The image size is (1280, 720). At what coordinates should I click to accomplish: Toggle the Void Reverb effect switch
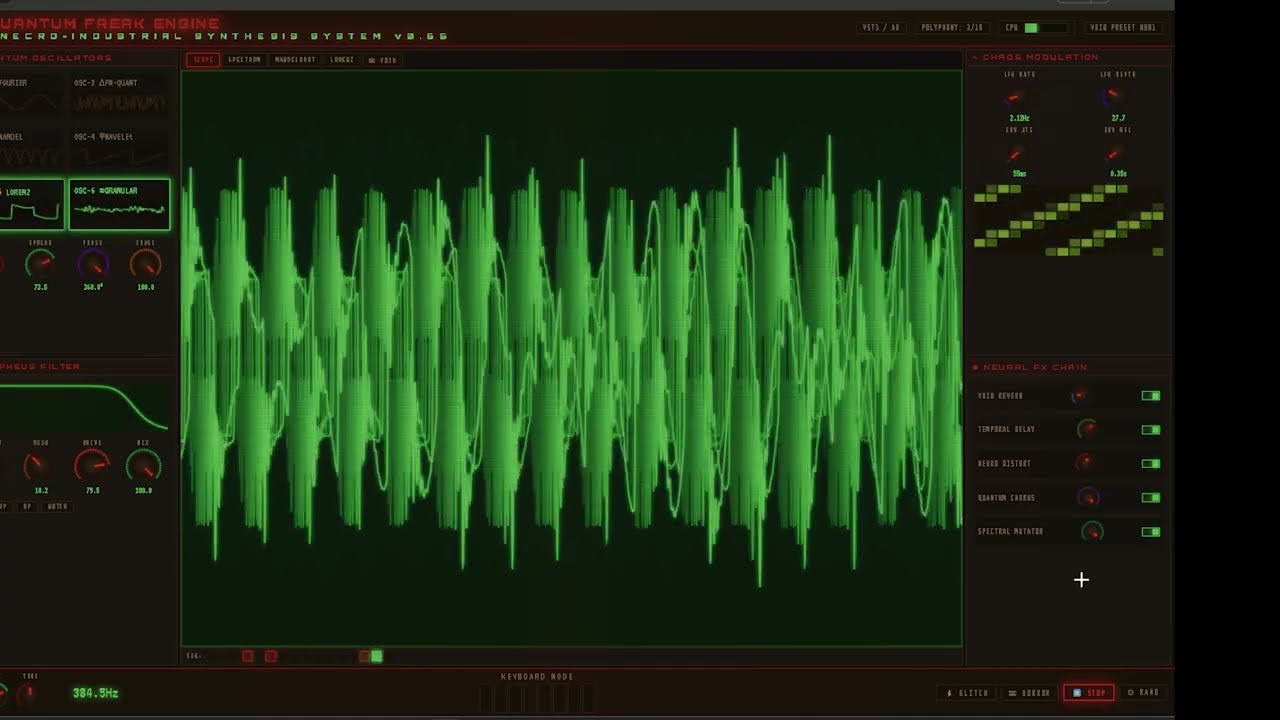[x=1151, y=396]
